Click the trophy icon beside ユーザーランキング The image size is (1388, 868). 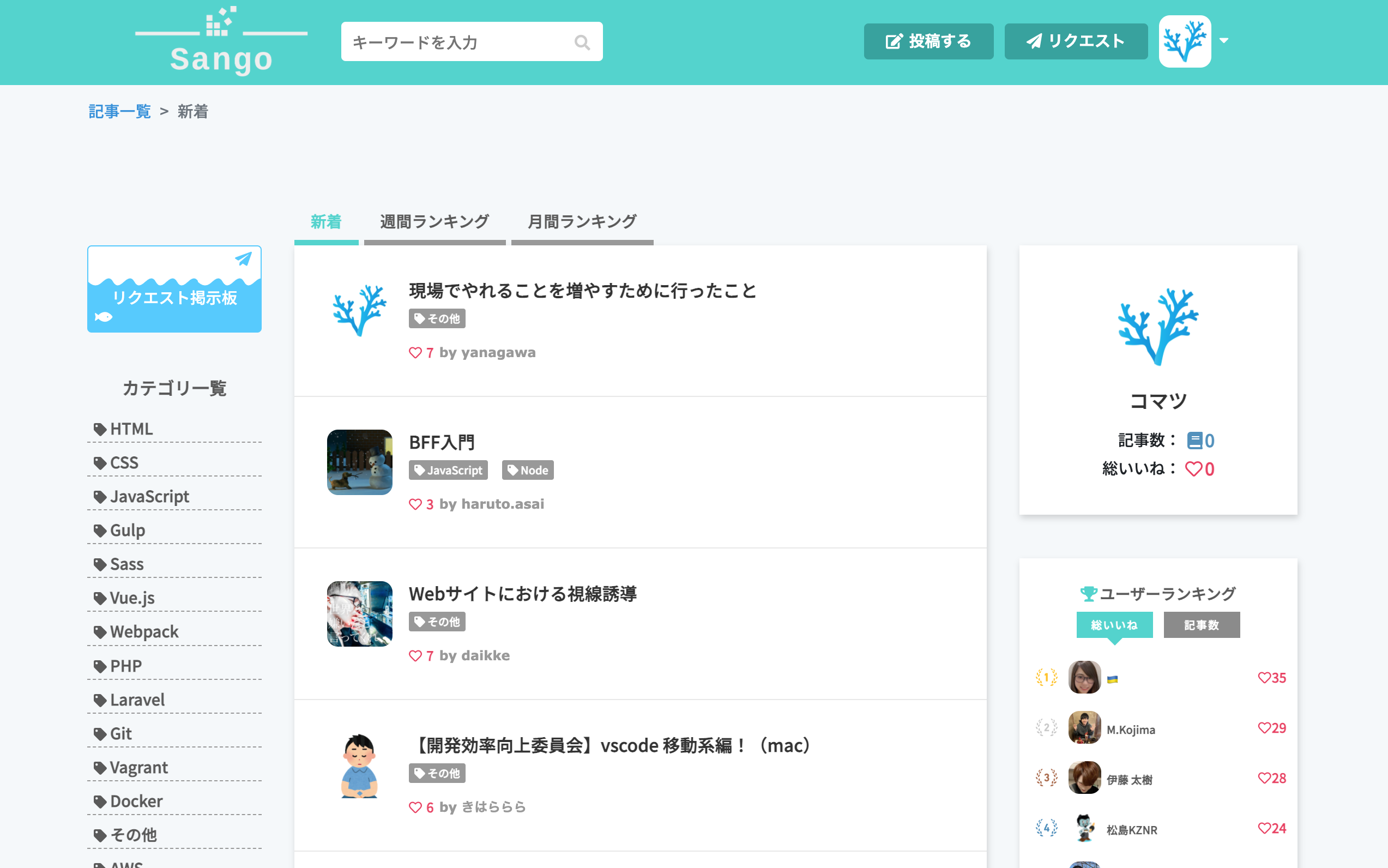[x=1088, y=594]
